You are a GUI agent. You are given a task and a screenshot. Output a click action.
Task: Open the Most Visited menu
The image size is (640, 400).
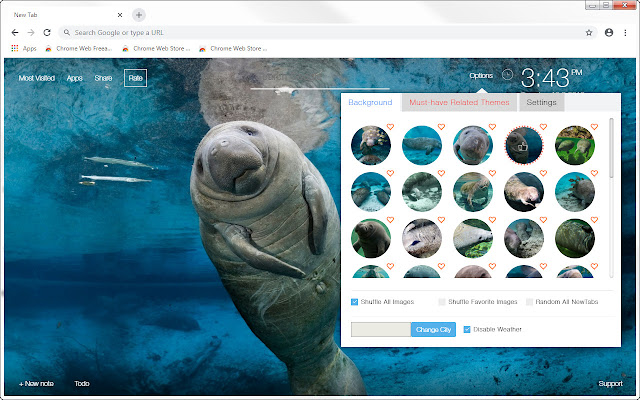tap(37, 78)
